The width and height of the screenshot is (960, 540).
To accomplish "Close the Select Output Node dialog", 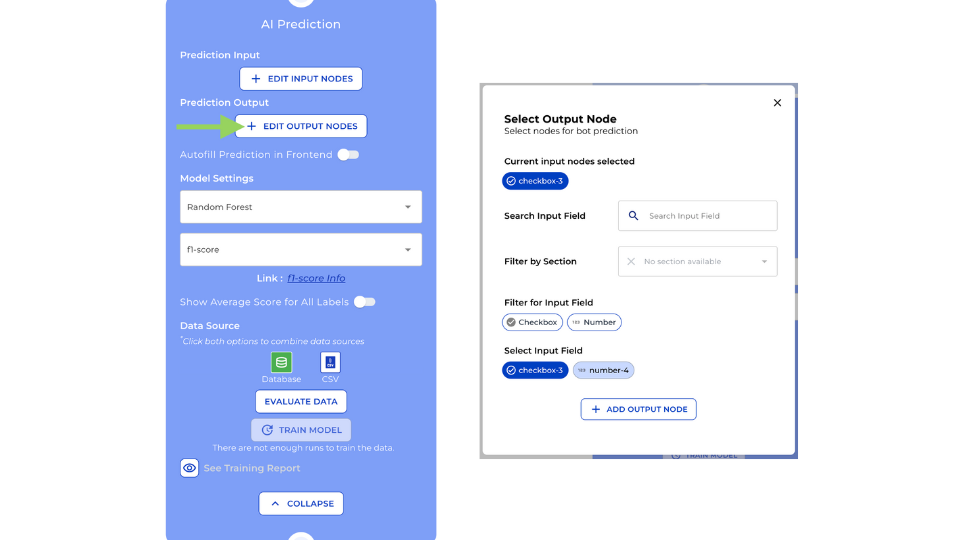I will [x=777, y=103].
